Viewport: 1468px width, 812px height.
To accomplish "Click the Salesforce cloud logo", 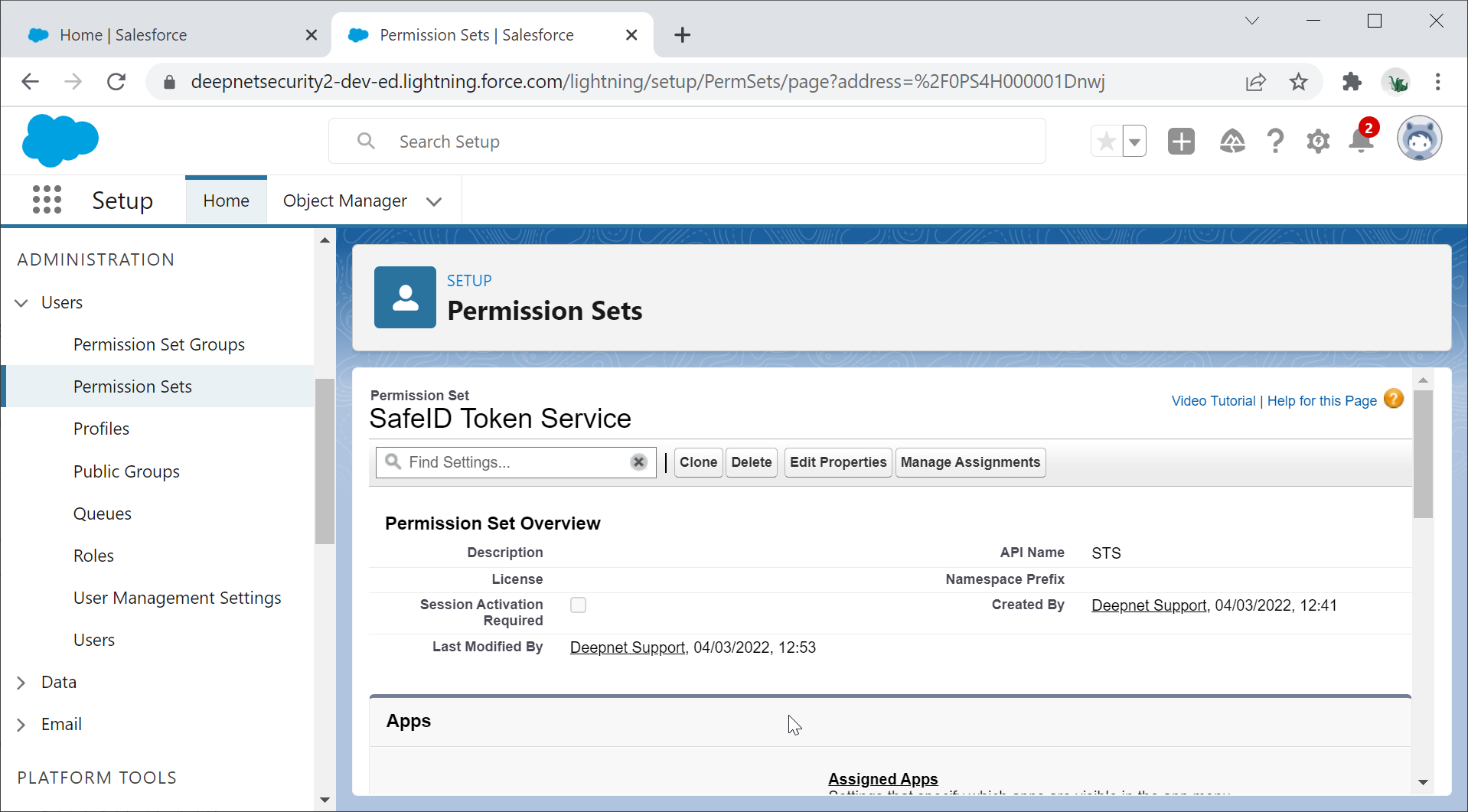I will [60, 141].
